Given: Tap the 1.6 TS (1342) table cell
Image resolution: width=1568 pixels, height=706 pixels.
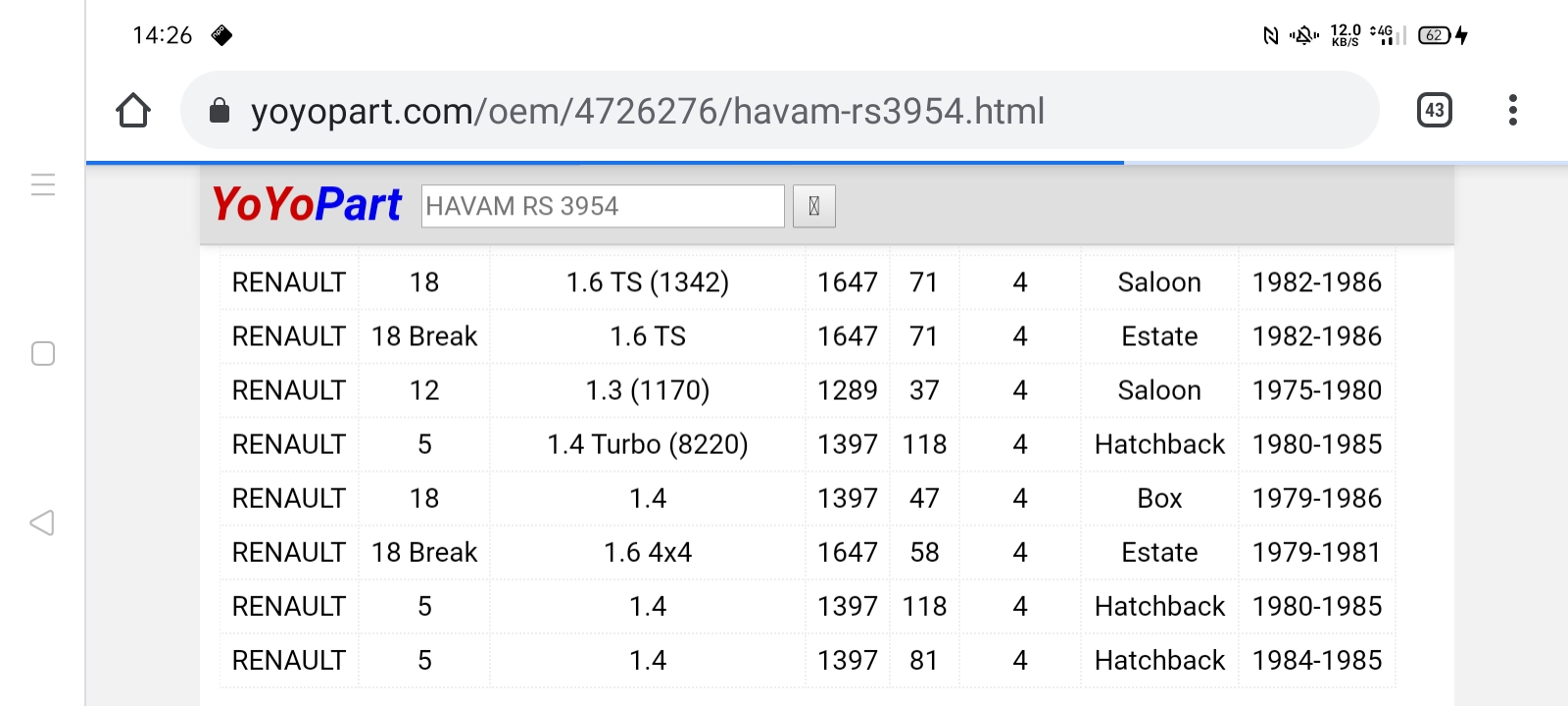Looking at the screenshot, I should point(647,282).
